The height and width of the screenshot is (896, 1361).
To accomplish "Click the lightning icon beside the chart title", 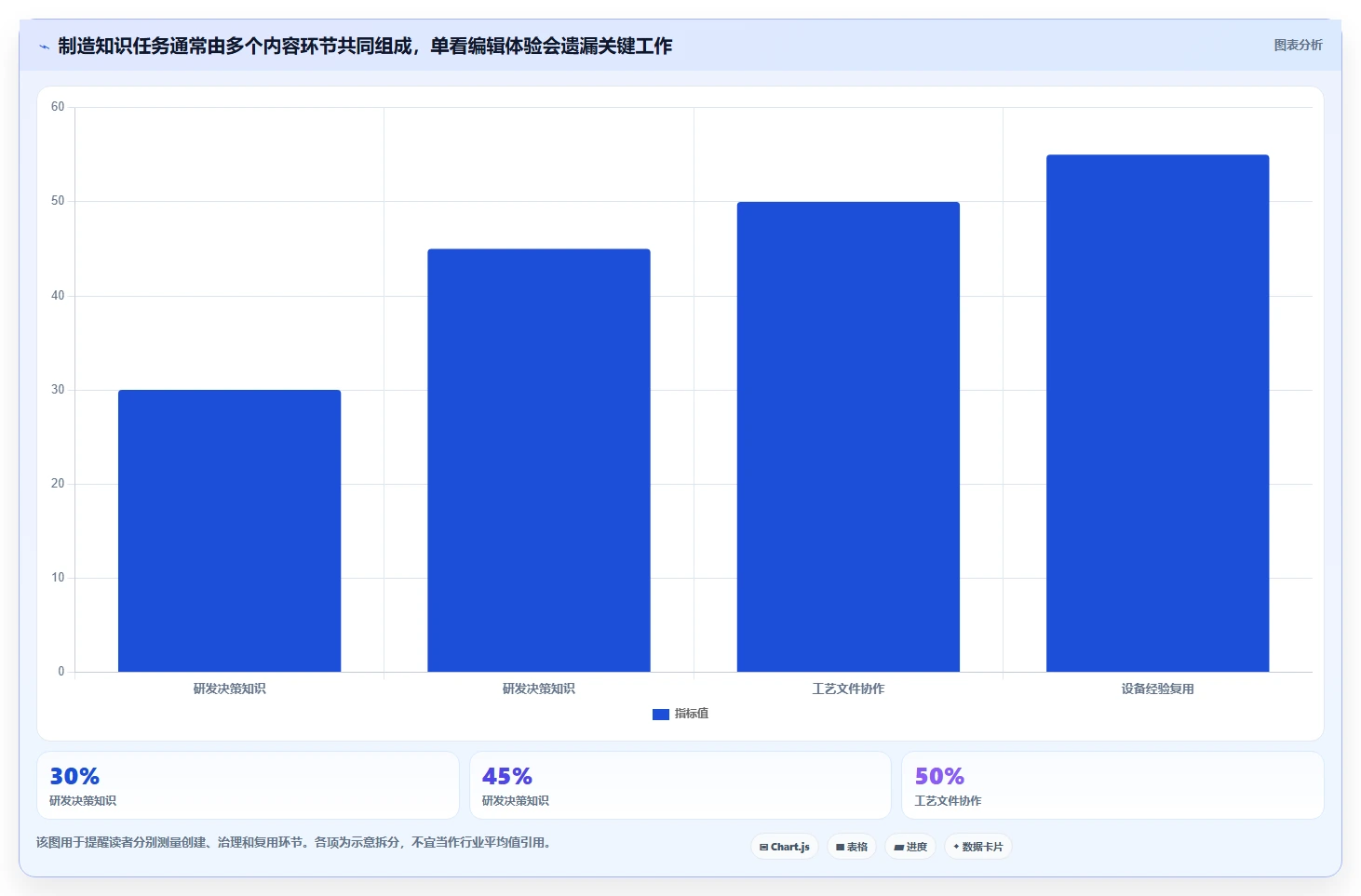I will point(44,47).
